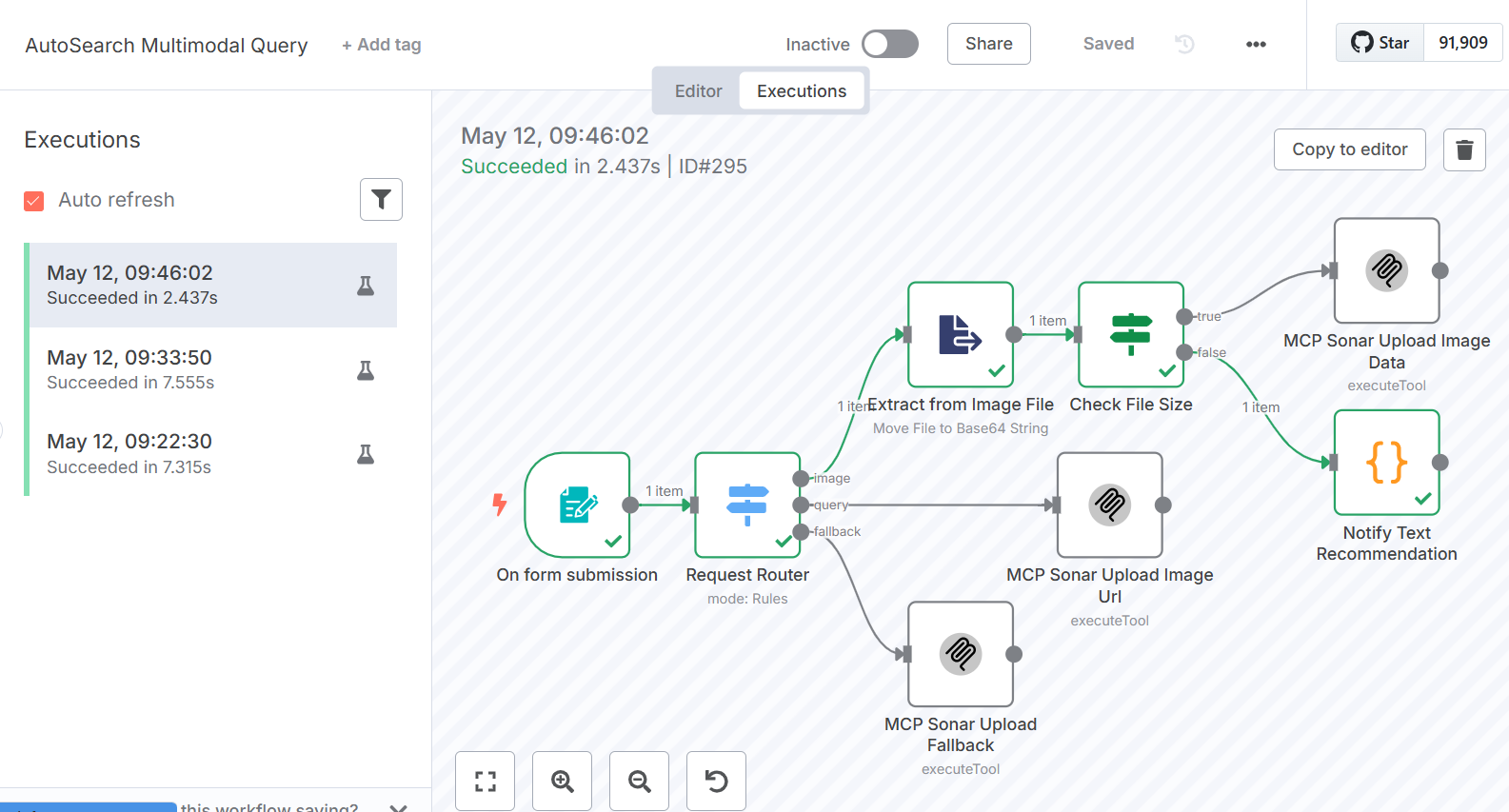Click the zoom out canvas button

point(640,782)
